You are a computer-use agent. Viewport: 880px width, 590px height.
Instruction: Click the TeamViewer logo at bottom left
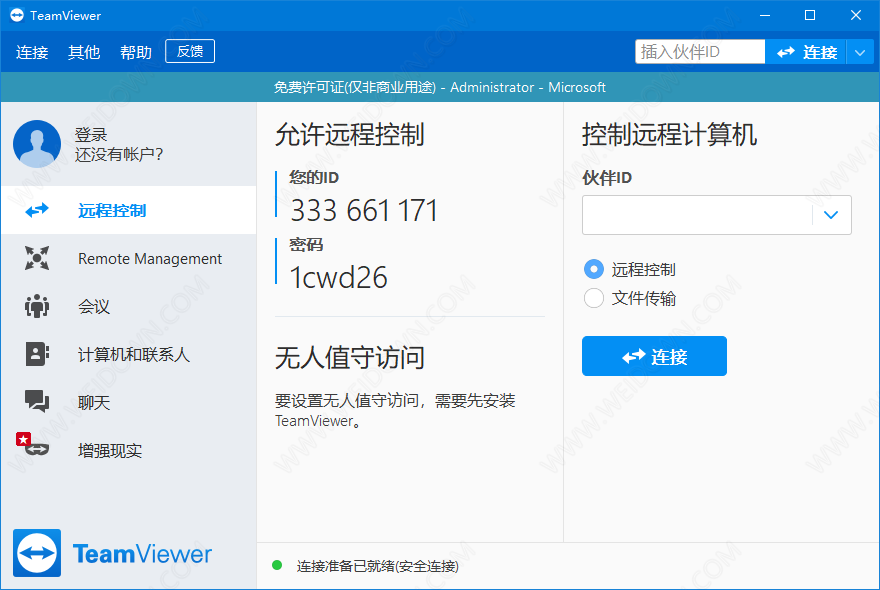pyautogui.click(x=112, y=553)
